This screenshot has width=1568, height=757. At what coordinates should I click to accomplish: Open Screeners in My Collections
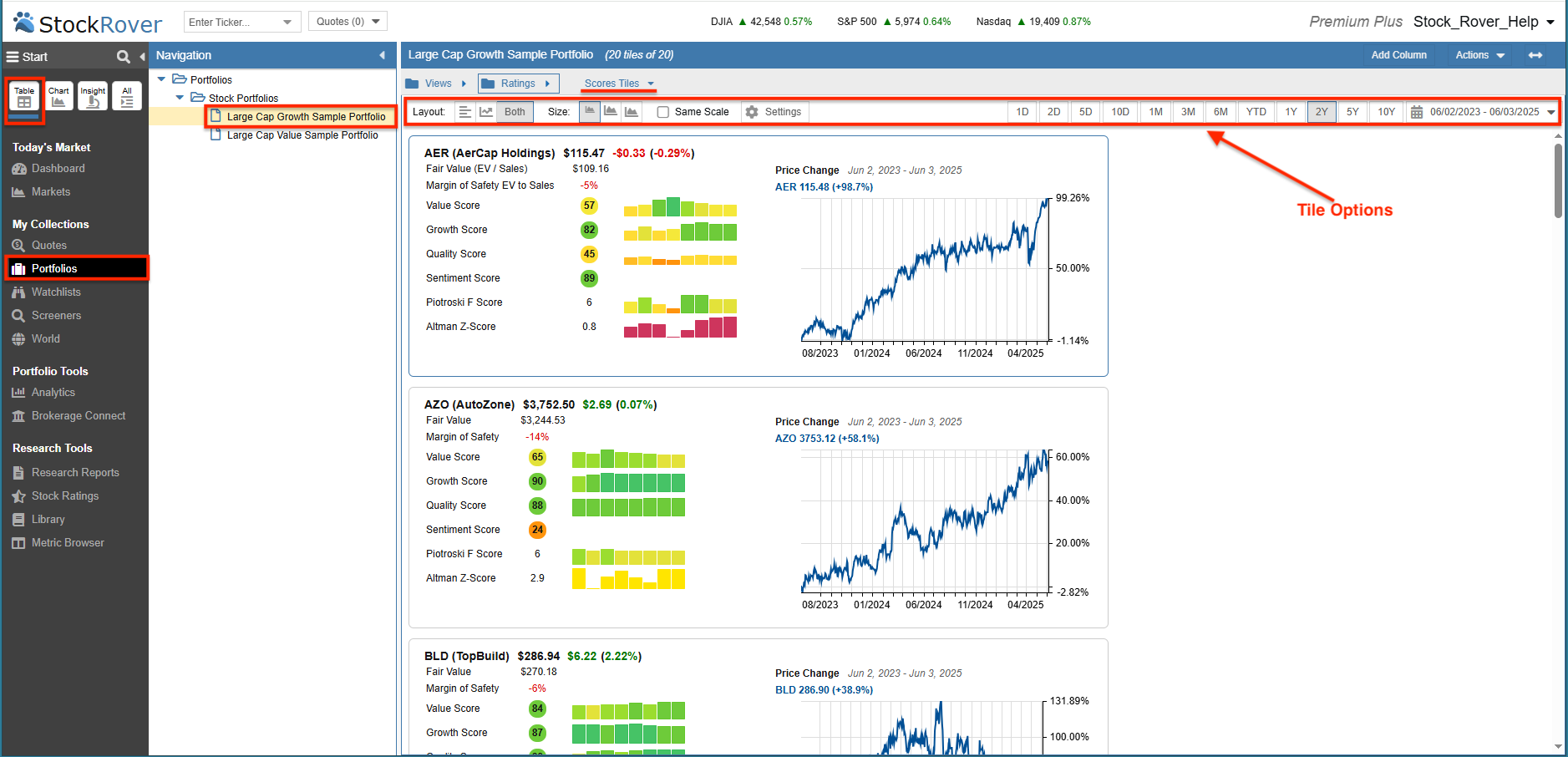point(56,316)
